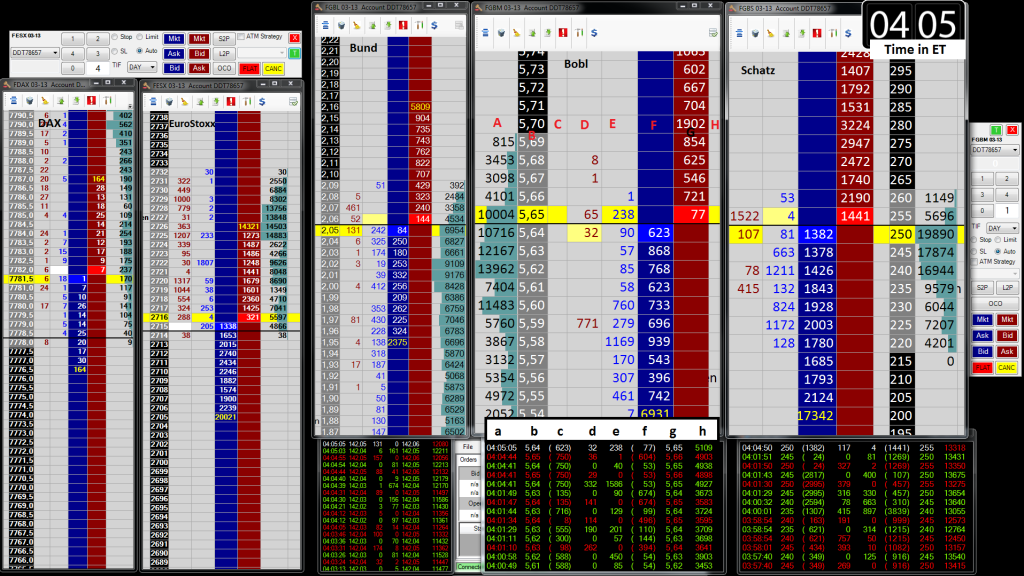Screen dimensions: 1024x576
Task: Click the Bobl 5,65 price cell
Action: click(532, 215)
